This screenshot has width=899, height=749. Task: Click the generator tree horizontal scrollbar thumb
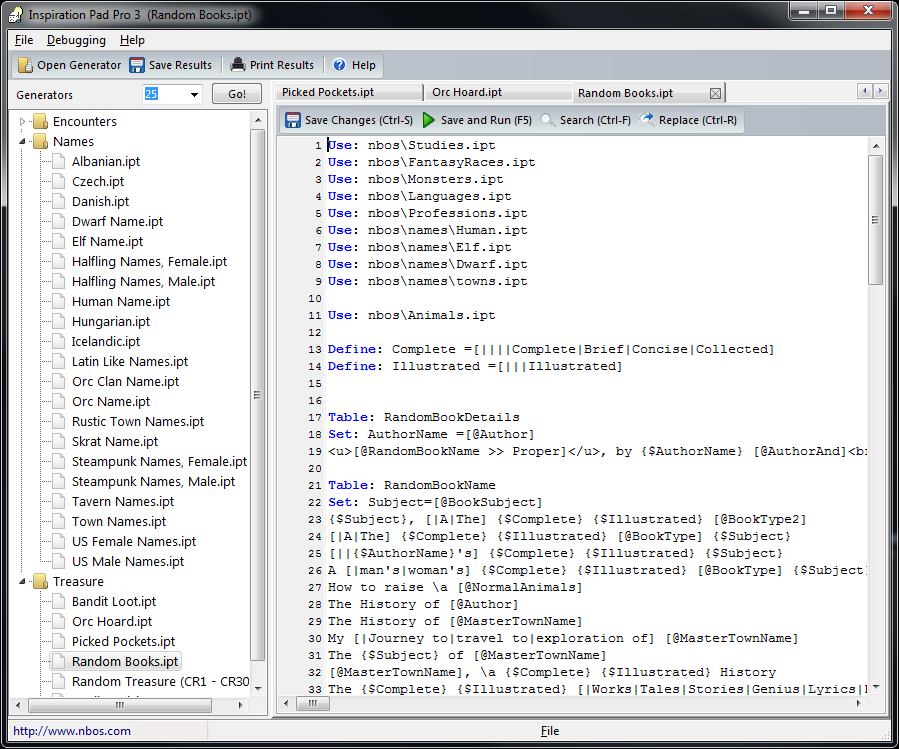point(119,705)
